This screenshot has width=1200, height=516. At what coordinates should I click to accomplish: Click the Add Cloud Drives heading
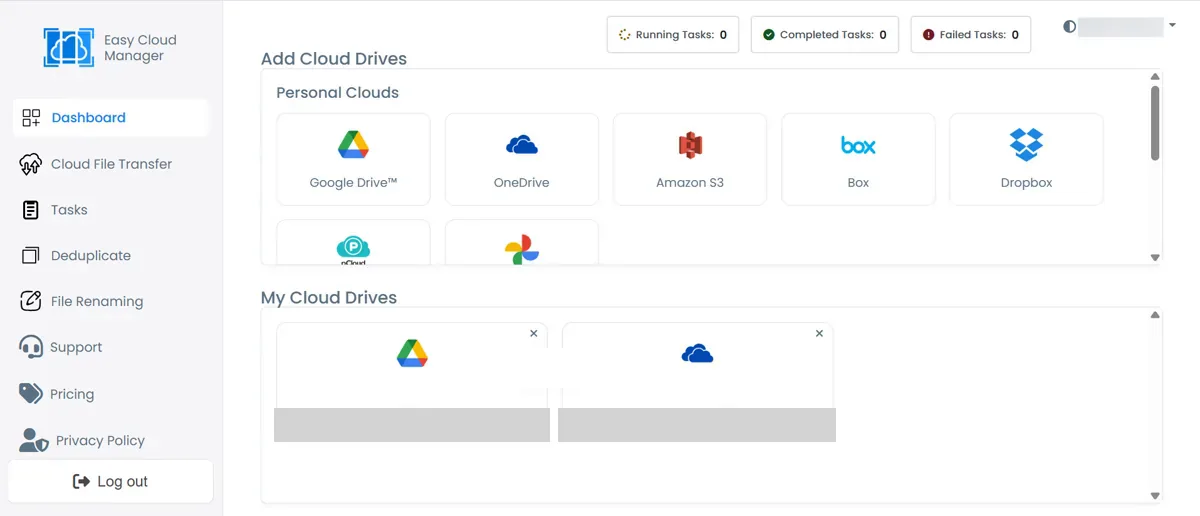pyautogui.click(x=334, y=59)
